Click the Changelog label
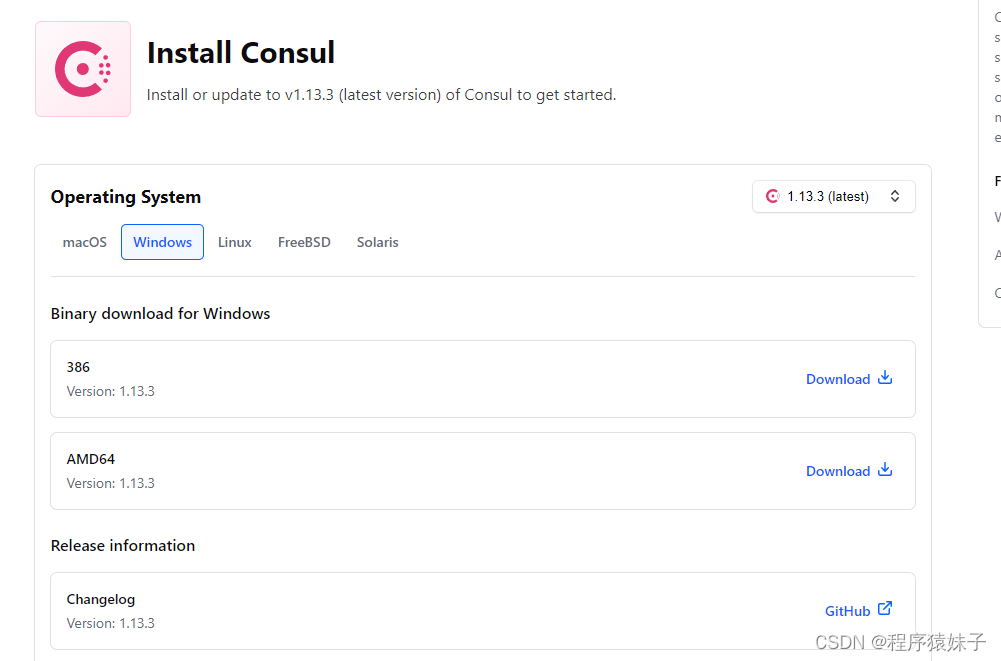The width and height of the screenshot is (1001, 661). [101, 599]
